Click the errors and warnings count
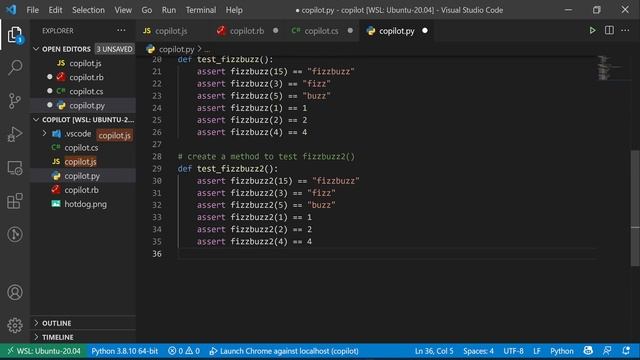 click(184, 351)
